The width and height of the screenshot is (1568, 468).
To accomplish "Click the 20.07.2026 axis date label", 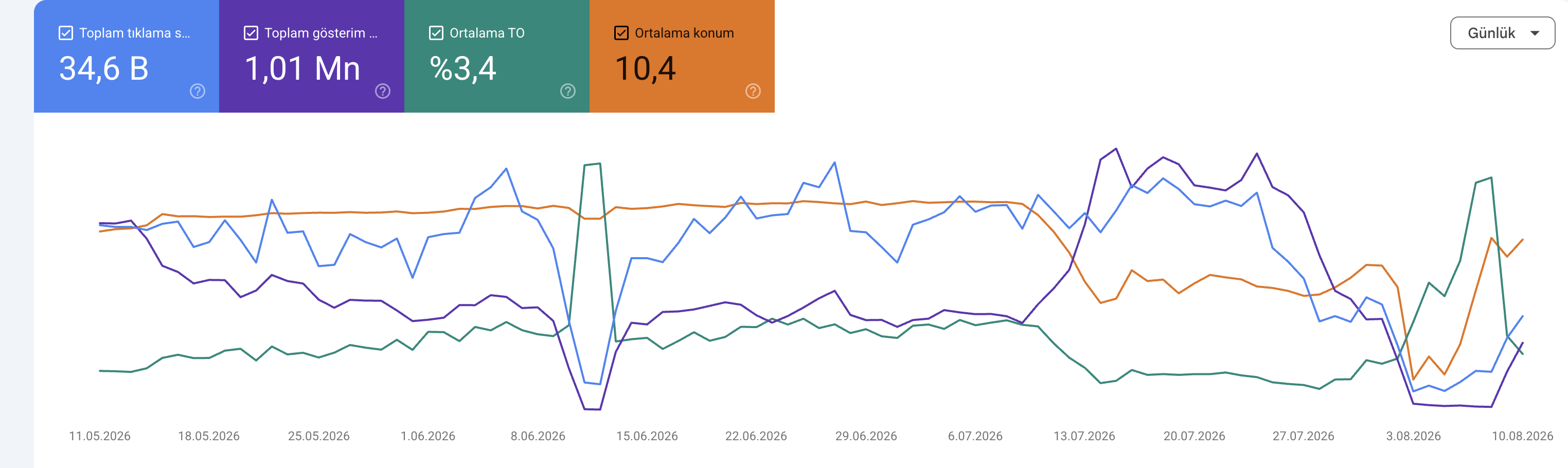I will [x=1194, y=436].
